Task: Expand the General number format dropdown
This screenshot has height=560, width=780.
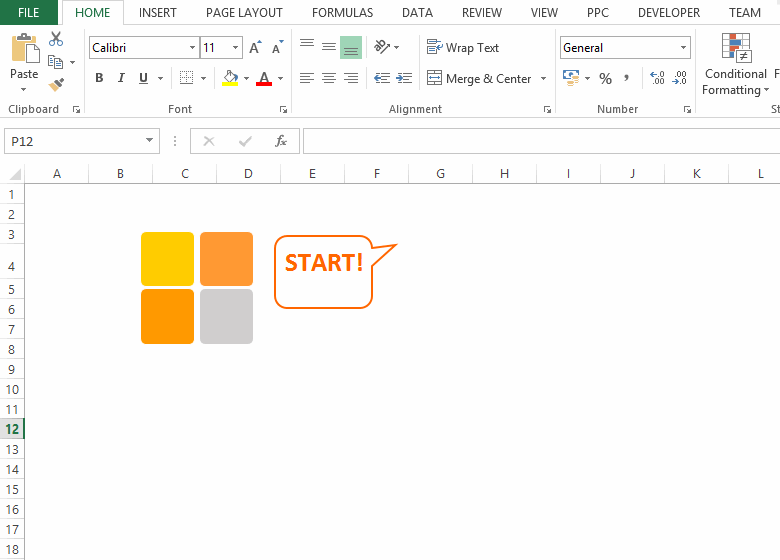Action: pyautogui.click(x=683, y=48)
